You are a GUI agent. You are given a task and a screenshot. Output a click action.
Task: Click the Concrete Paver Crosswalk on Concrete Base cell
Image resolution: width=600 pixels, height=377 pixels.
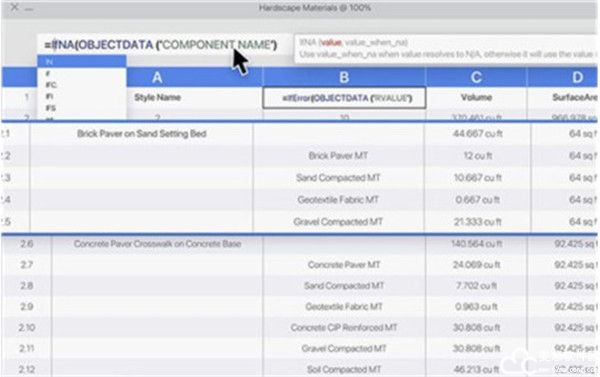[157, 244]
